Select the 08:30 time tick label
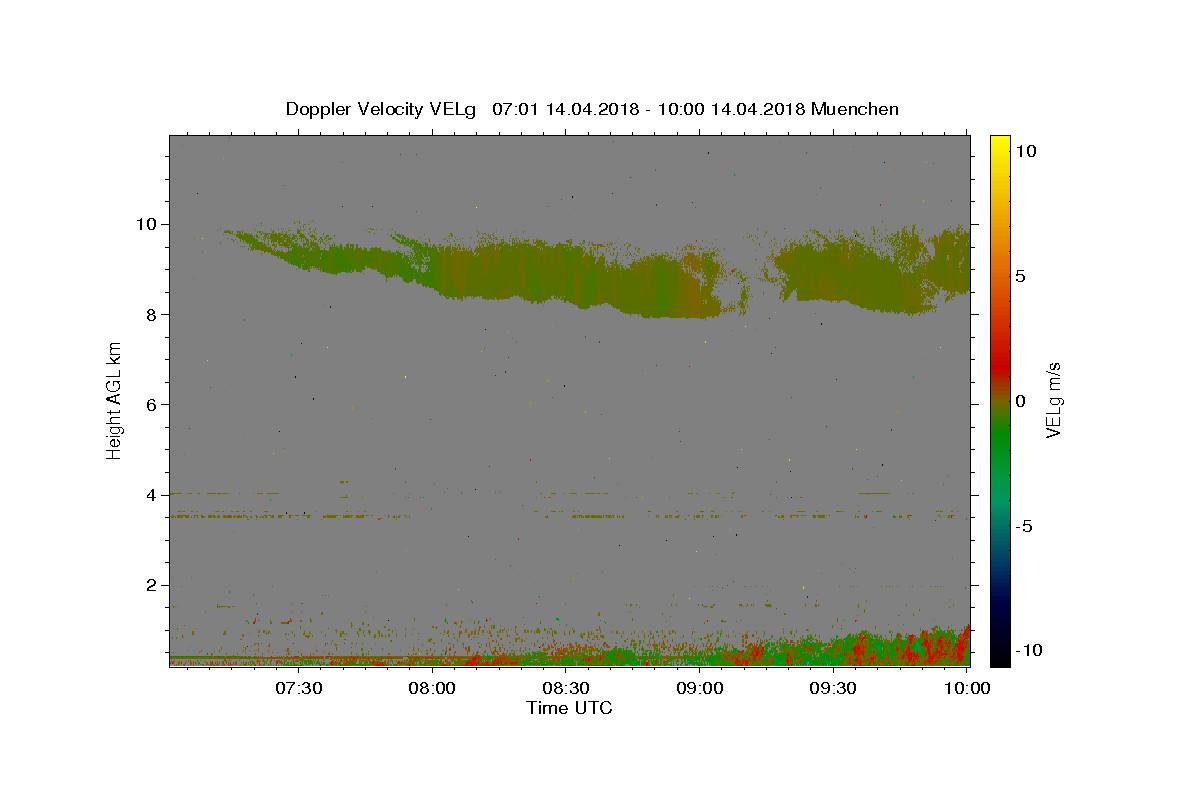Image resolution: width=1200 pixels, height=800 pixels. coord(566,688)
